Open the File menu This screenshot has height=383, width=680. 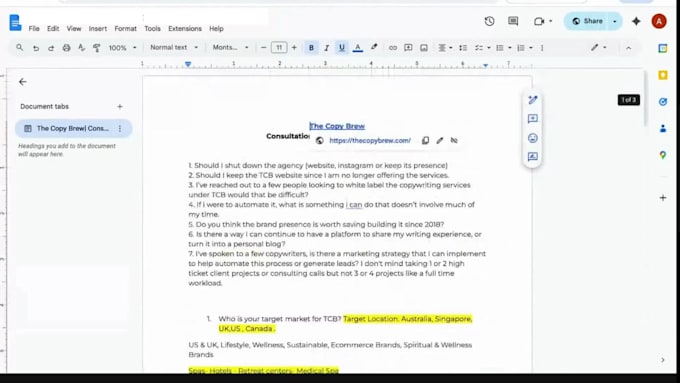point(34,29)
